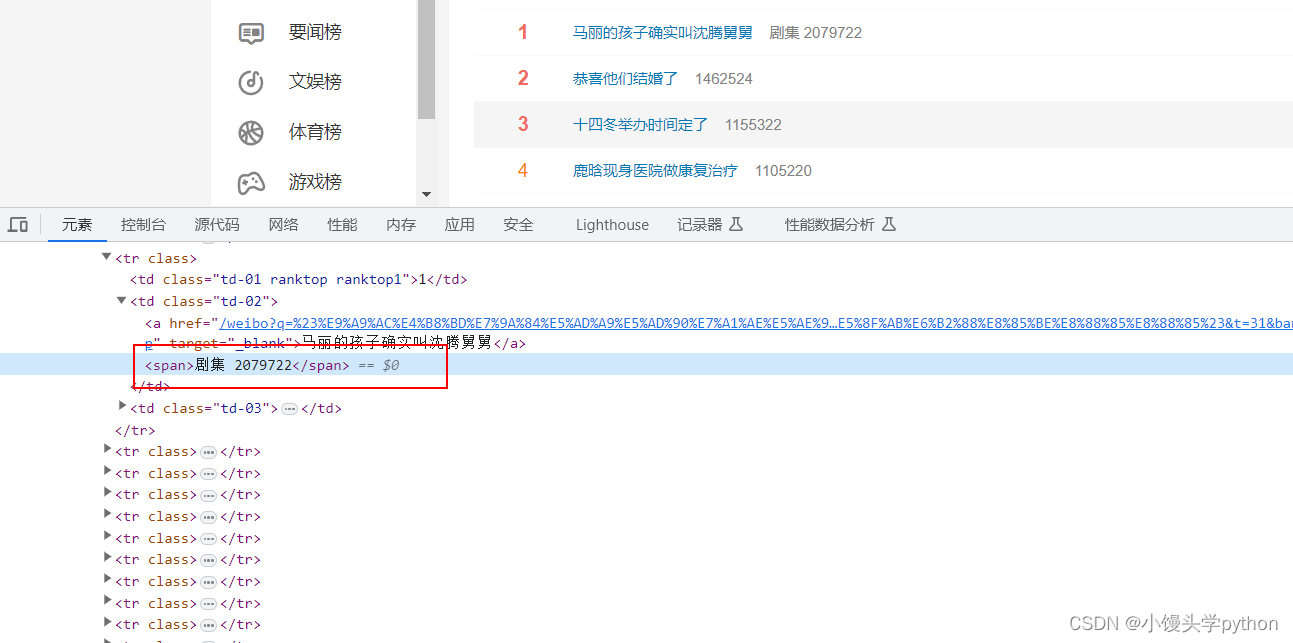
Task: Switch to the 控制台 tab
Action: pos(143,225)
